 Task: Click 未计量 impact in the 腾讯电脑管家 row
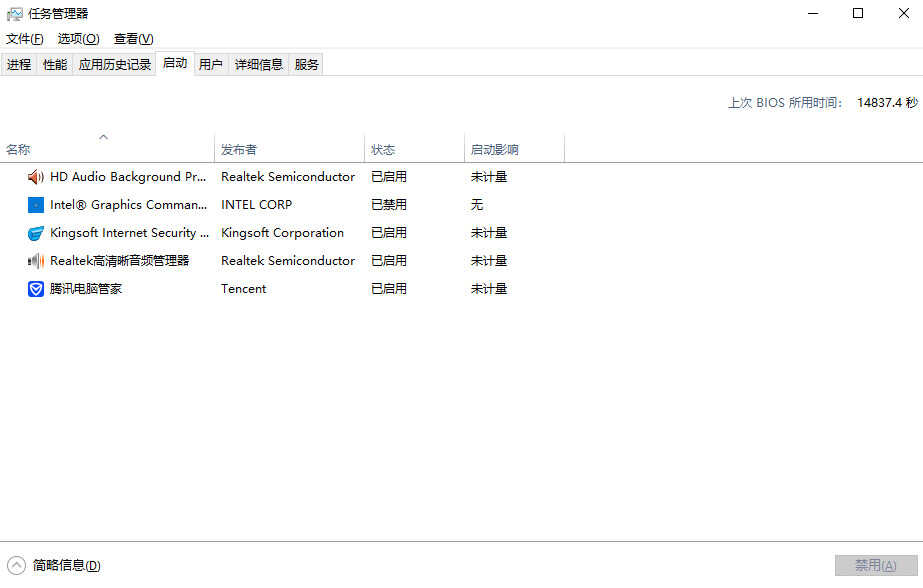click(x=489, y=289)
